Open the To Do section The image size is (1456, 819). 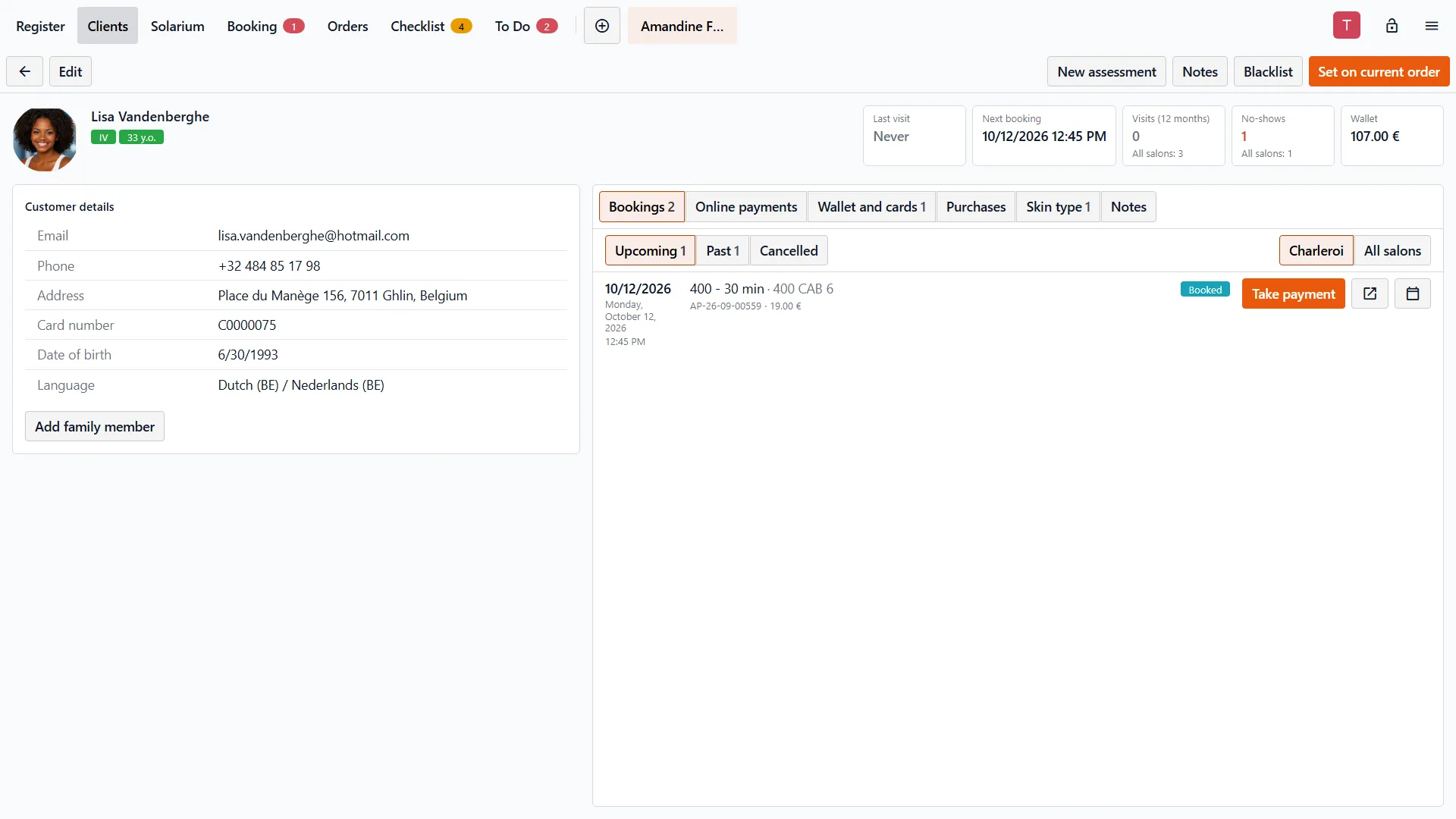point(526,26)
